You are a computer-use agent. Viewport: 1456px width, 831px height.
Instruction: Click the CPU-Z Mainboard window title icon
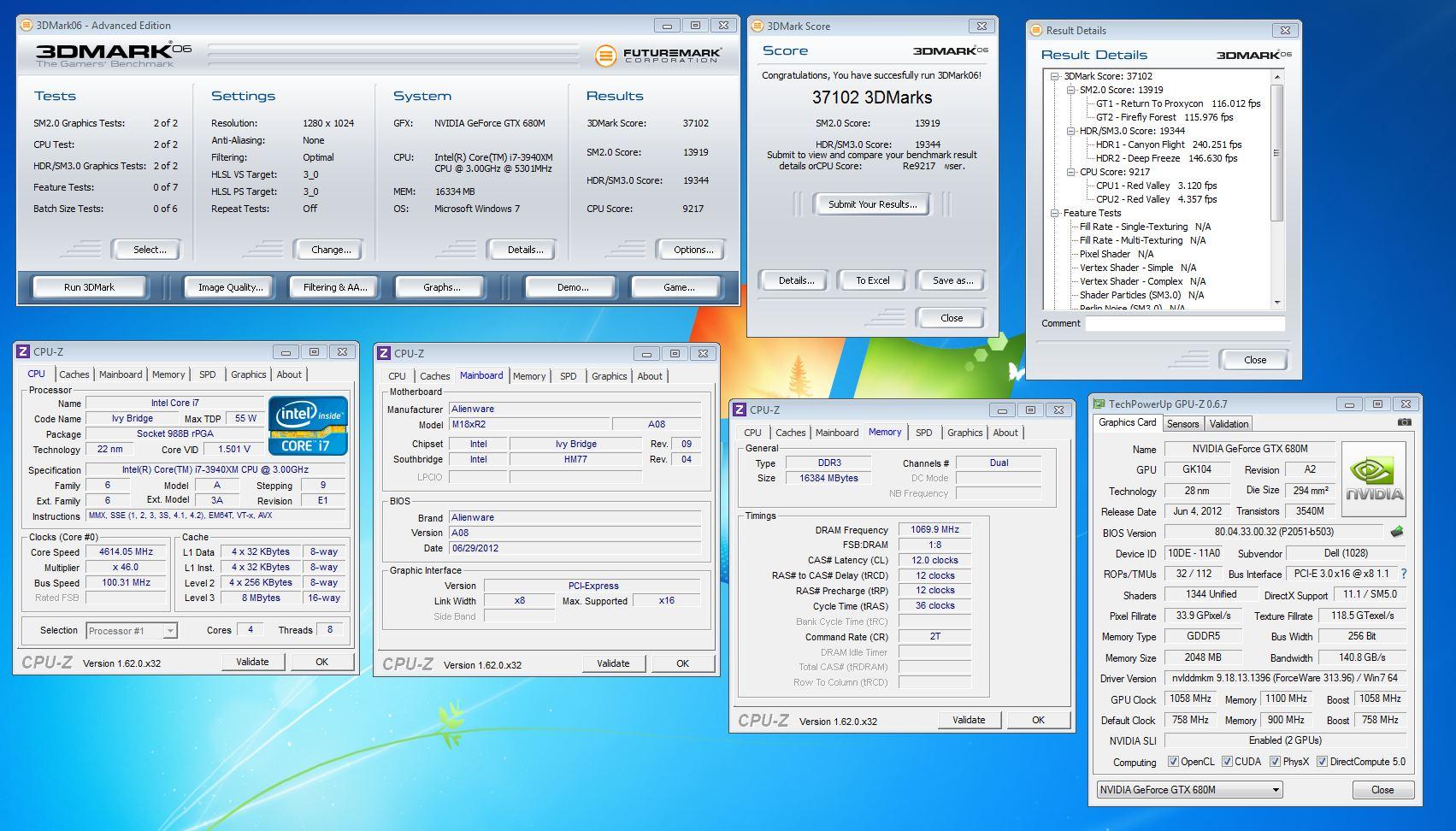point(384,353)
